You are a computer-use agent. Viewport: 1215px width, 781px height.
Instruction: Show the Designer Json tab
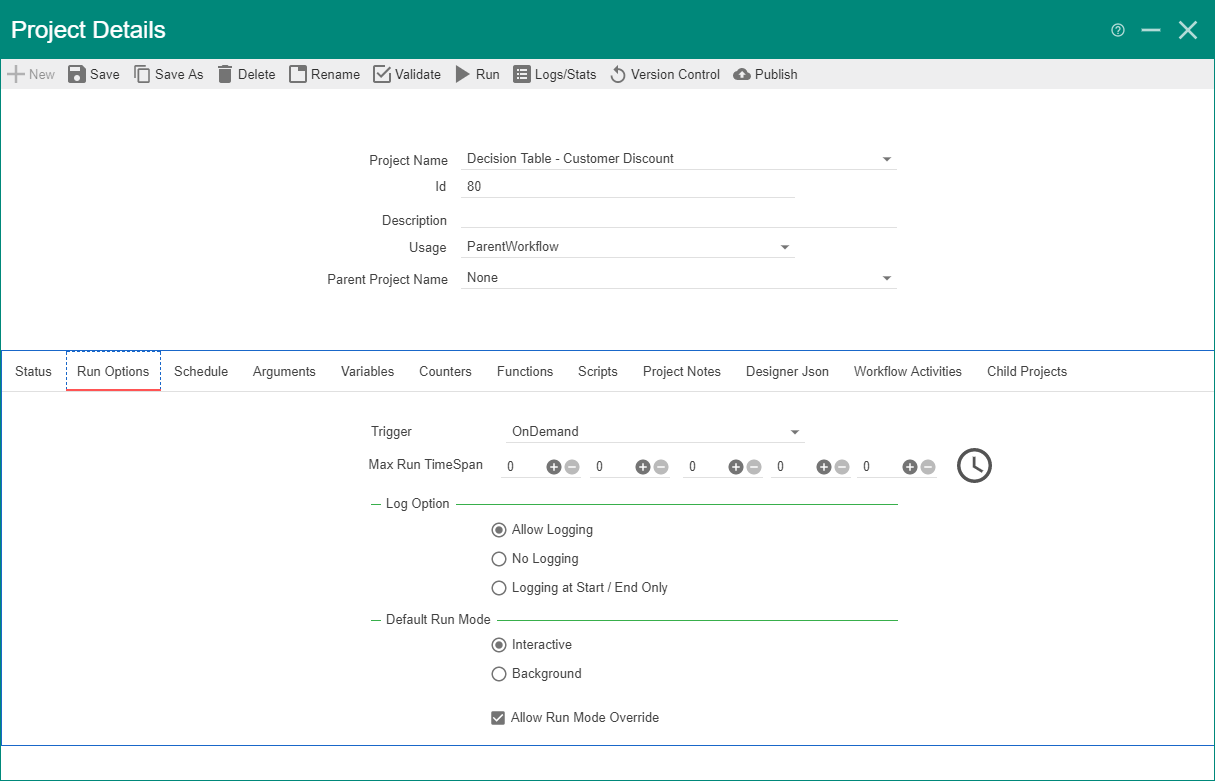tap(787, 371)
